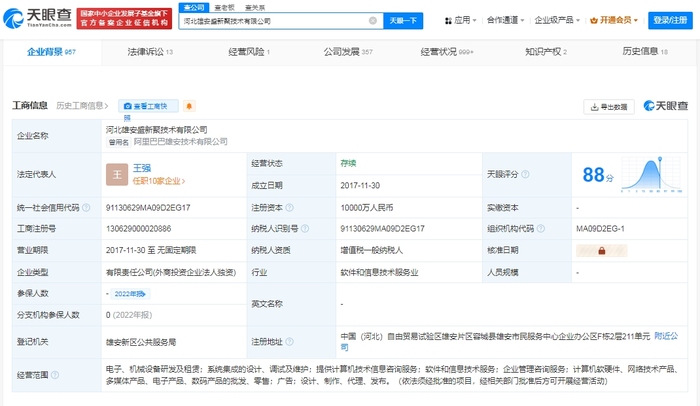
Task: Click former name 阿里巴巴雄安技术有限公司
Action: (180, 142)
